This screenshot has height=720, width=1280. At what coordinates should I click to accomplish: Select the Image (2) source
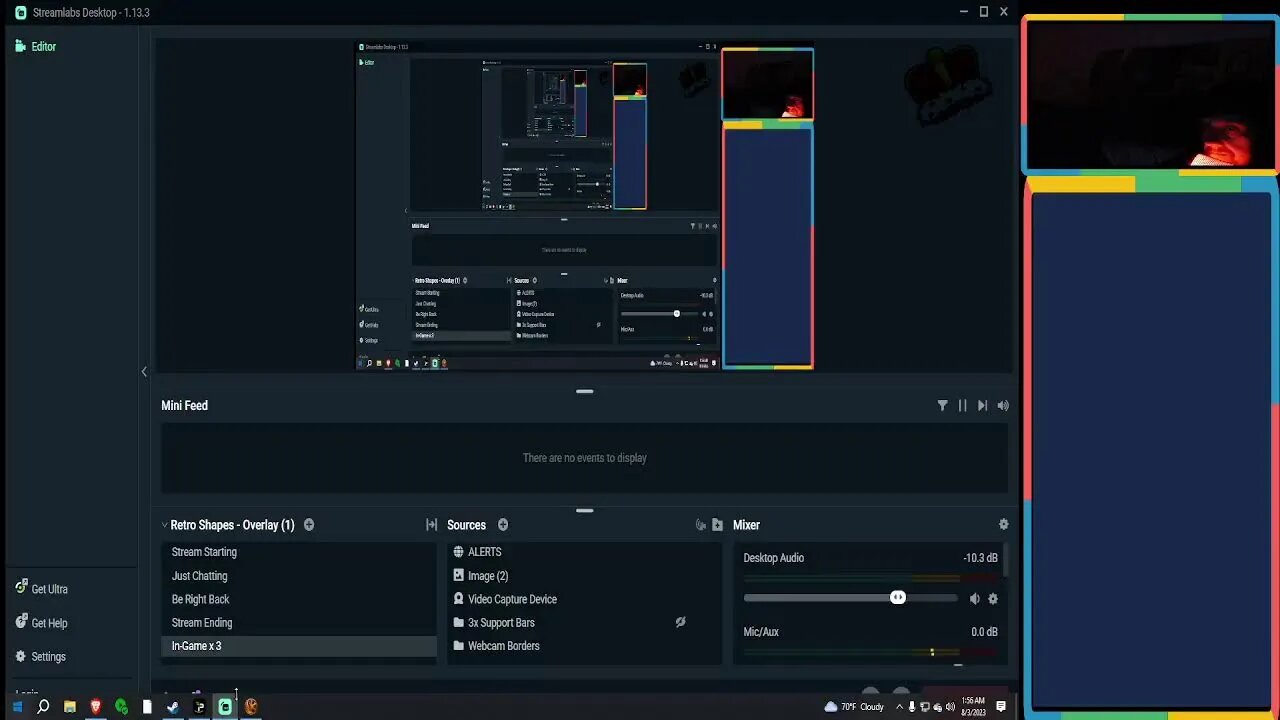pos(584,576)
